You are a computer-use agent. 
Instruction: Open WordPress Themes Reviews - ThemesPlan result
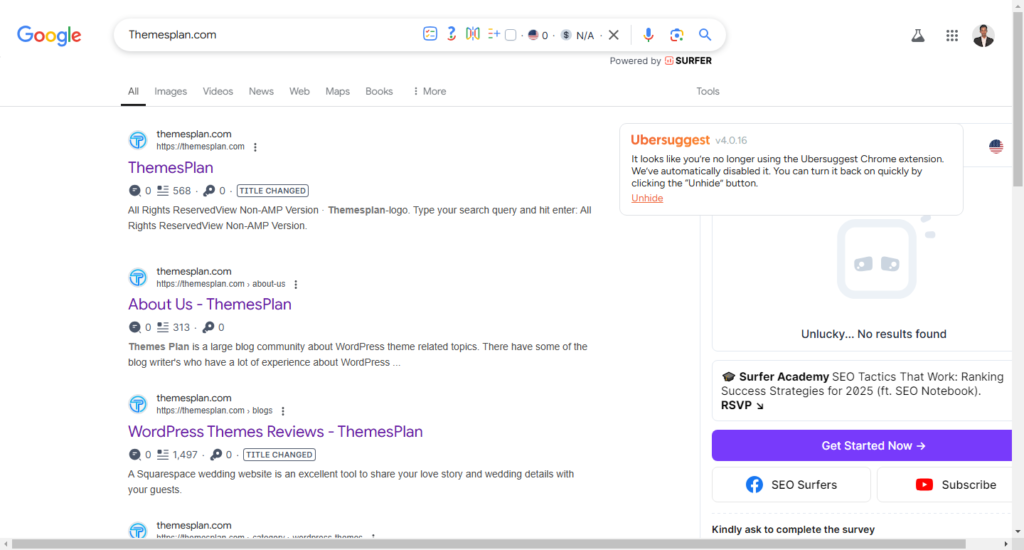tap(275, 431)
